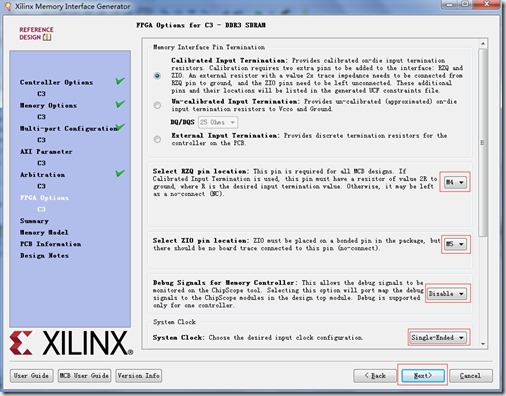Go to Memory Options step
506x396 pixels.
click(x=48, y=105)
